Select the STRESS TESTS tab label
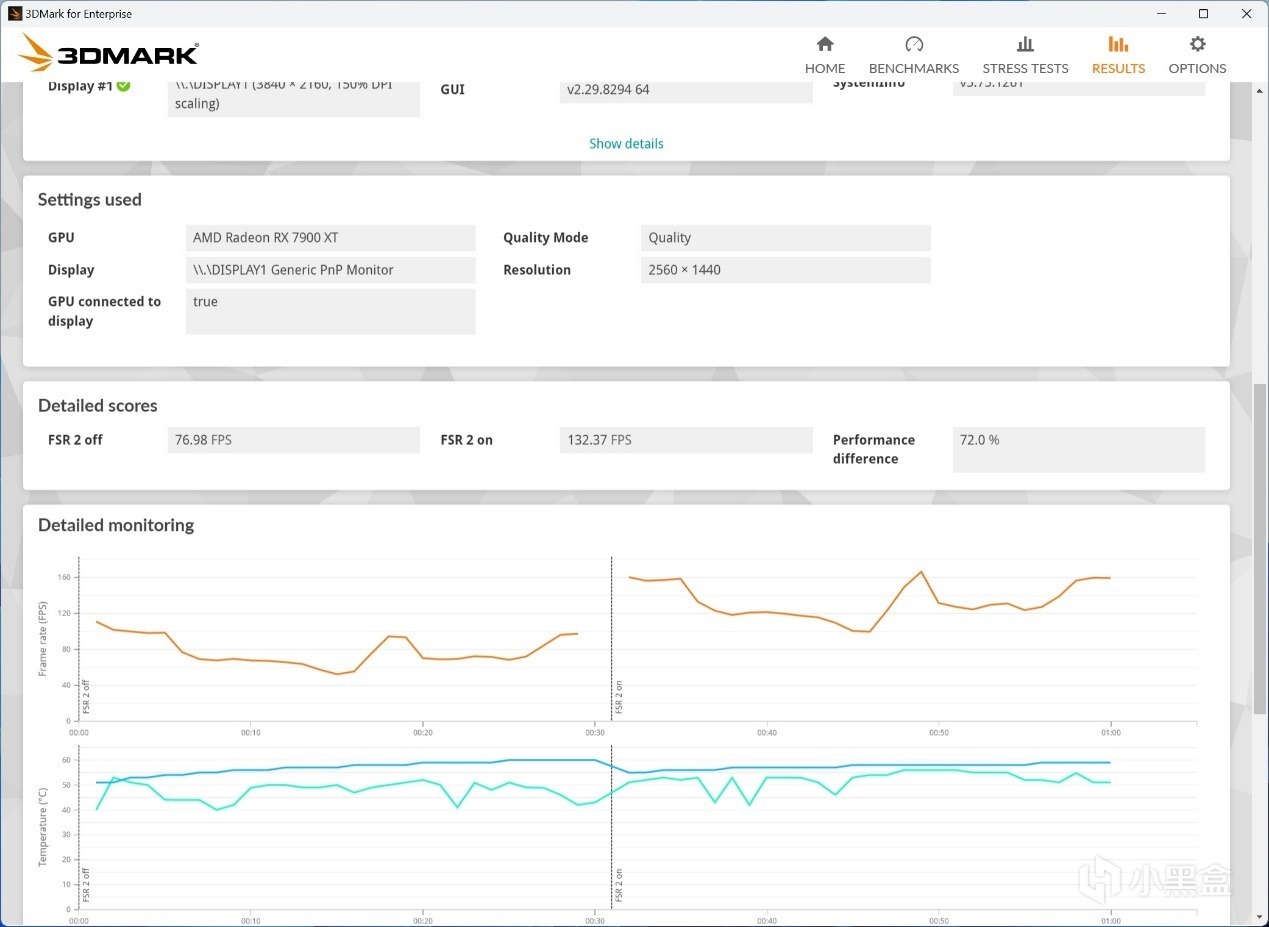1269x927 pixels. pyautogui.click(x=1025, y=68)
